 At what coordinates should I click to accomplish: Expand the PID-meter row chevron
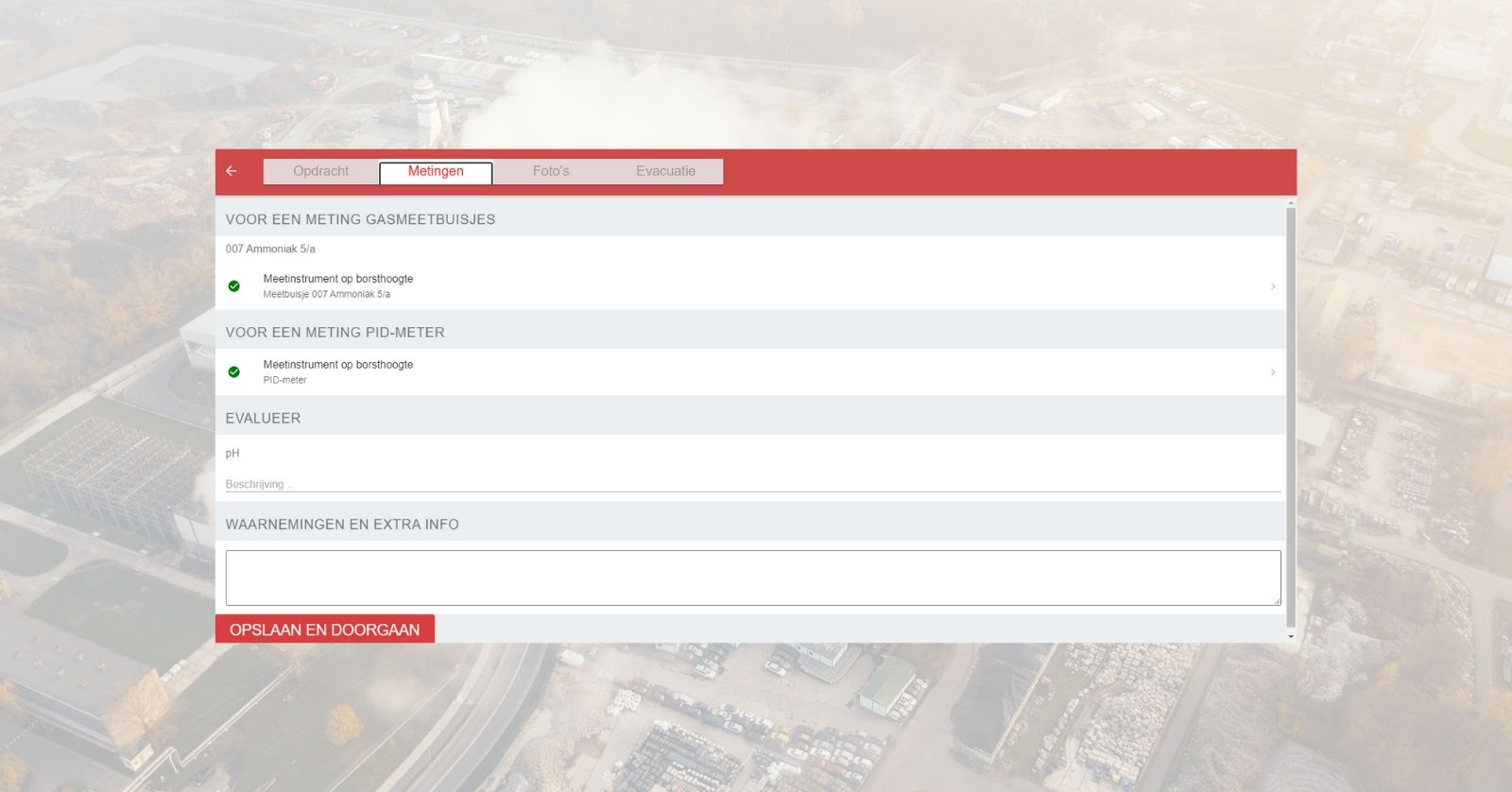(x=1273, y=372)
